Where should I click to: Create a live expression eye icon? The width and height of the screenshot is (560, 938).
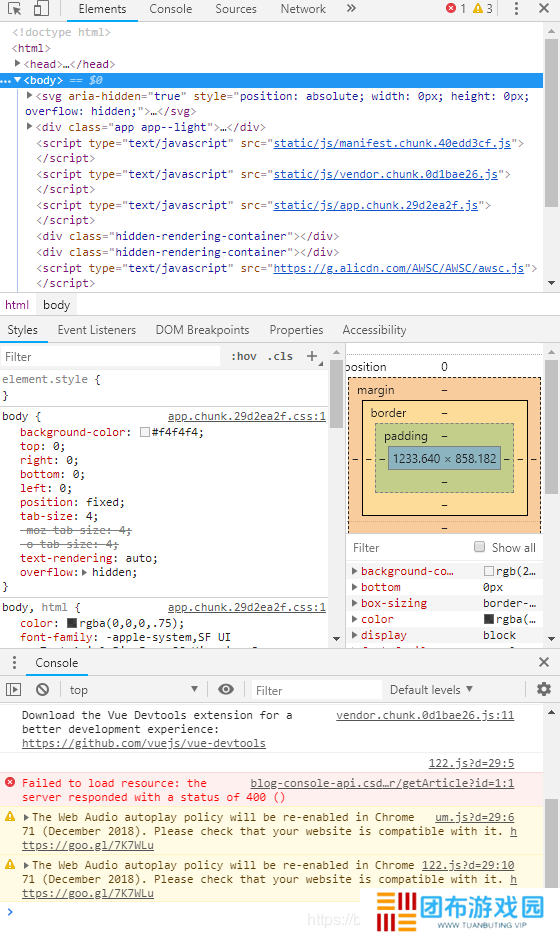[x=226, y=689]
